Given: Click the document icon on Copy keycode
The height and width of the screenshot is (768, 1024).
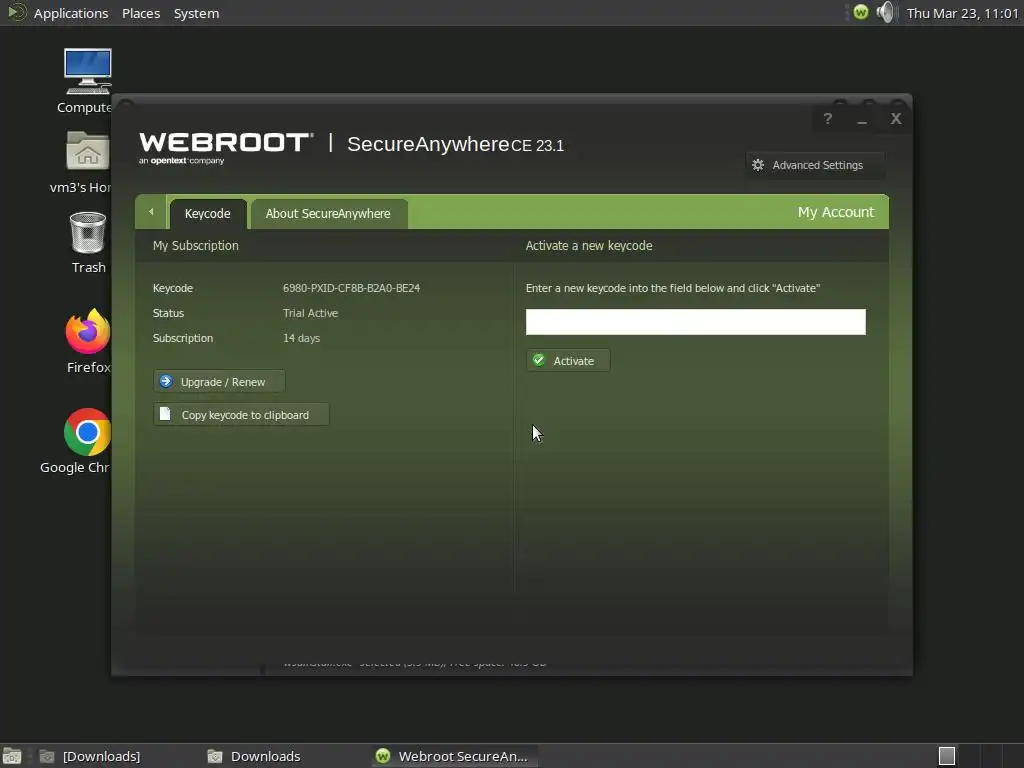Looking at the screenshot, I should 165,414.
